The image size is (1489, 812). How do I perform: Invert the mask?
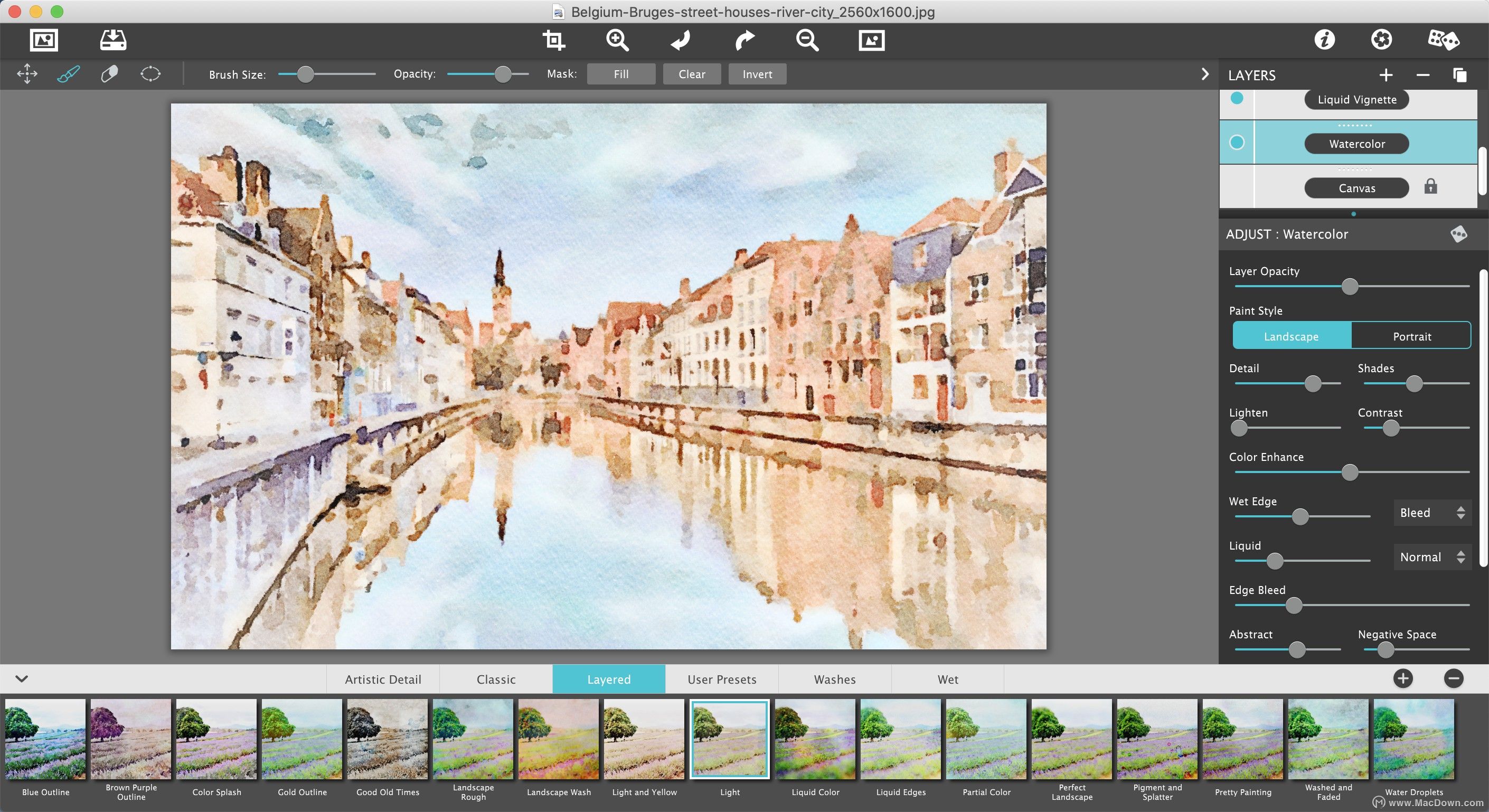tap(757, 74)
